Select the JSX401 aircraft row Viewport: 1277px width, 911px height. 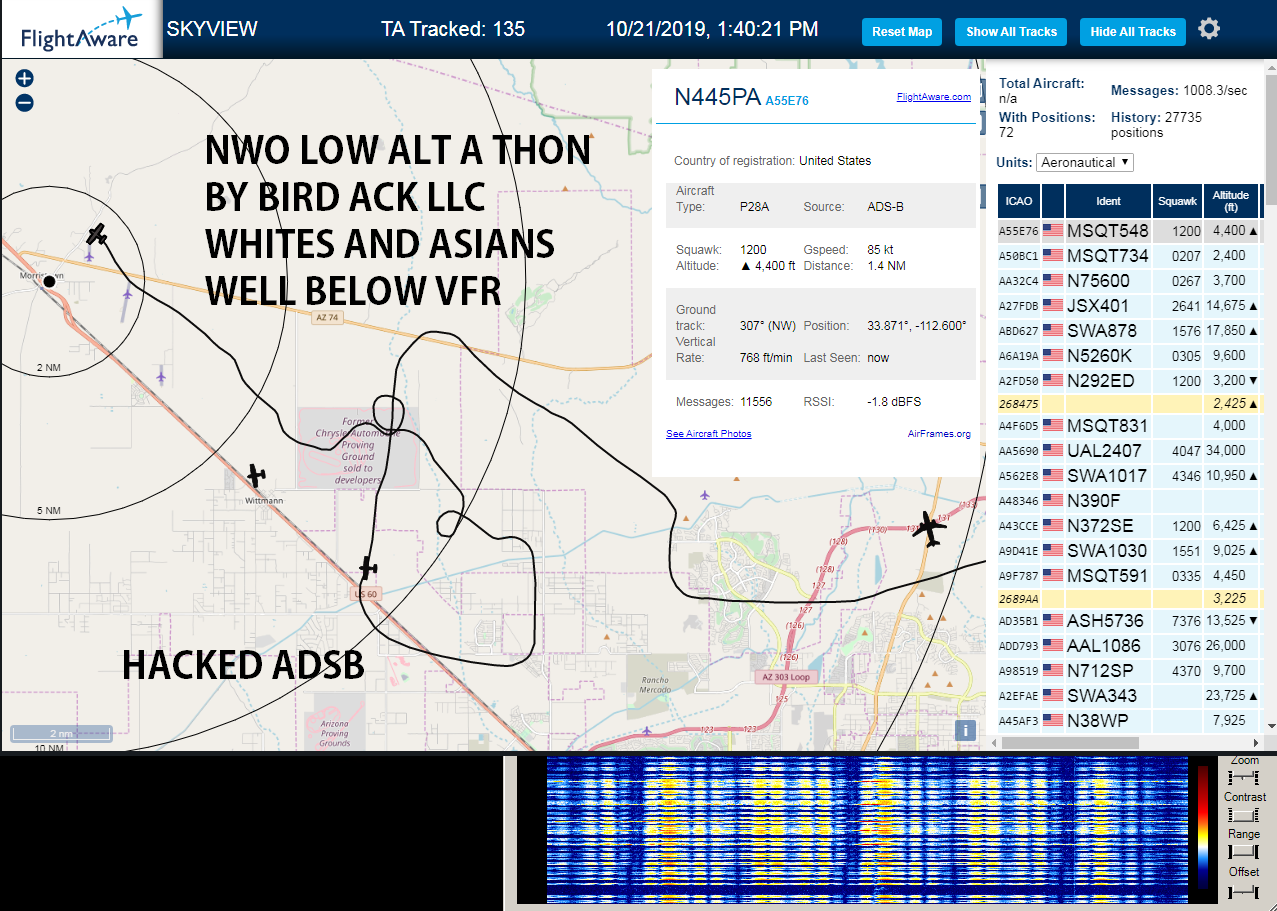point(1129,306)
